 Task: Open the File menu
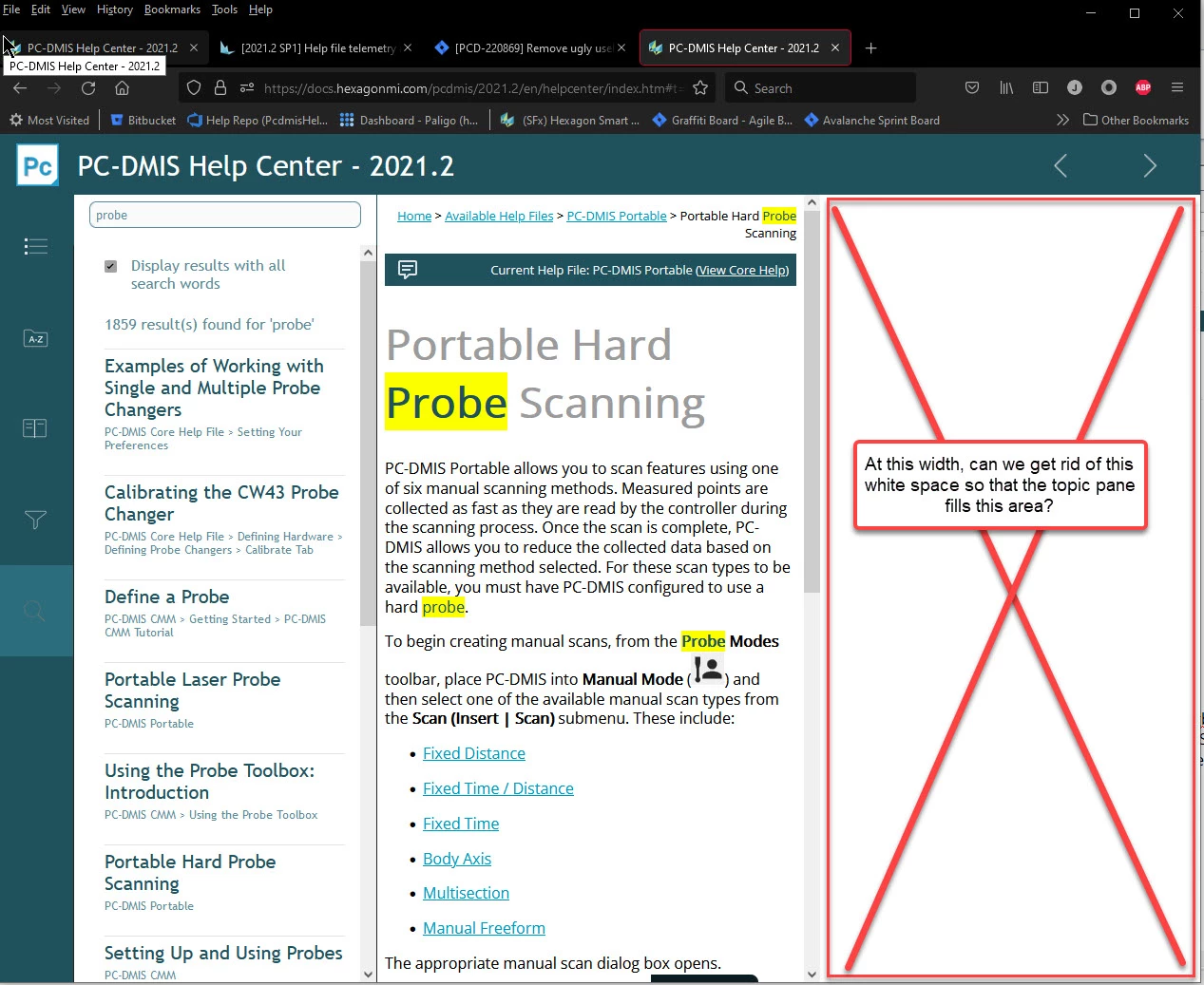(11, 9)
